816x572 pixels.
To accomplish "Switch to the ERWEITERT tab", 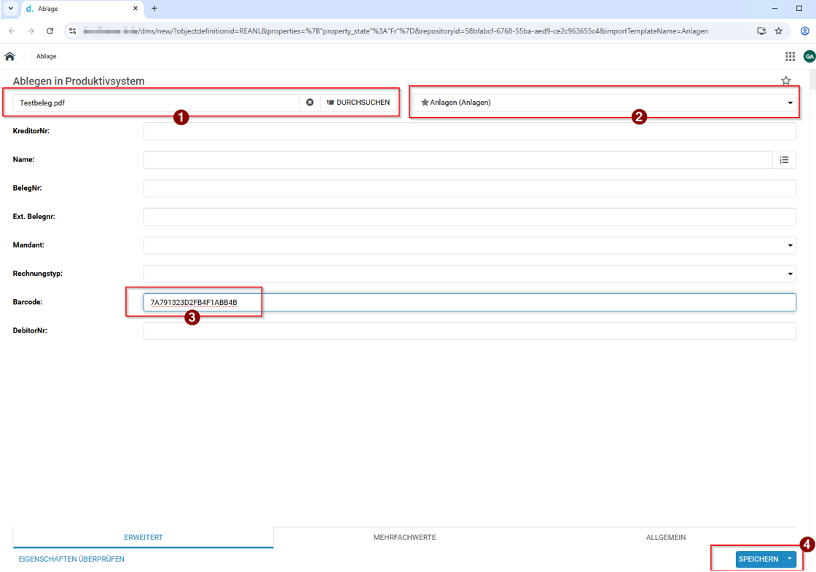I will point(143,537).
